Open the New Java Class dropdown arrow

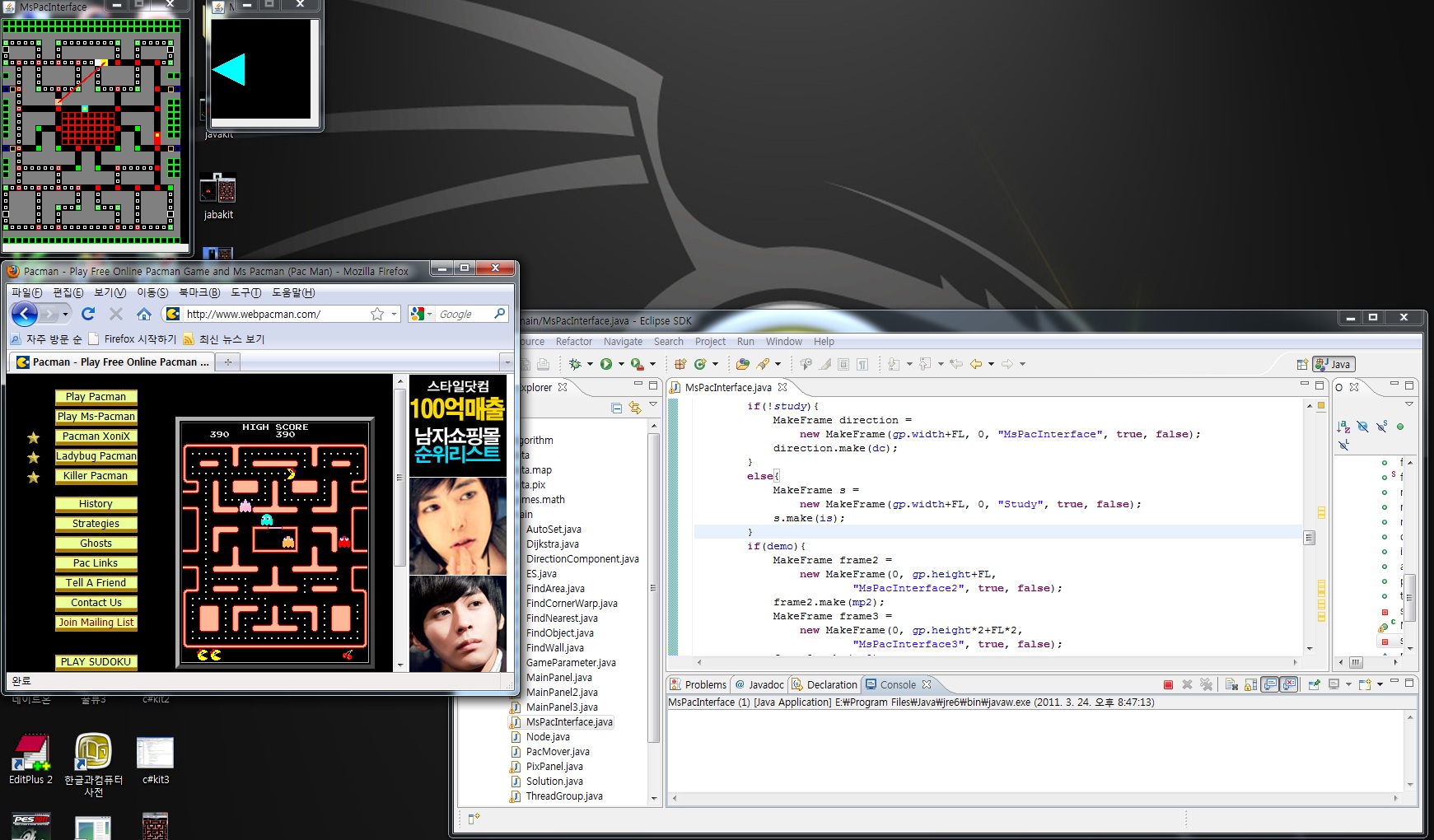pyautogui.click(x=715, y=364)
